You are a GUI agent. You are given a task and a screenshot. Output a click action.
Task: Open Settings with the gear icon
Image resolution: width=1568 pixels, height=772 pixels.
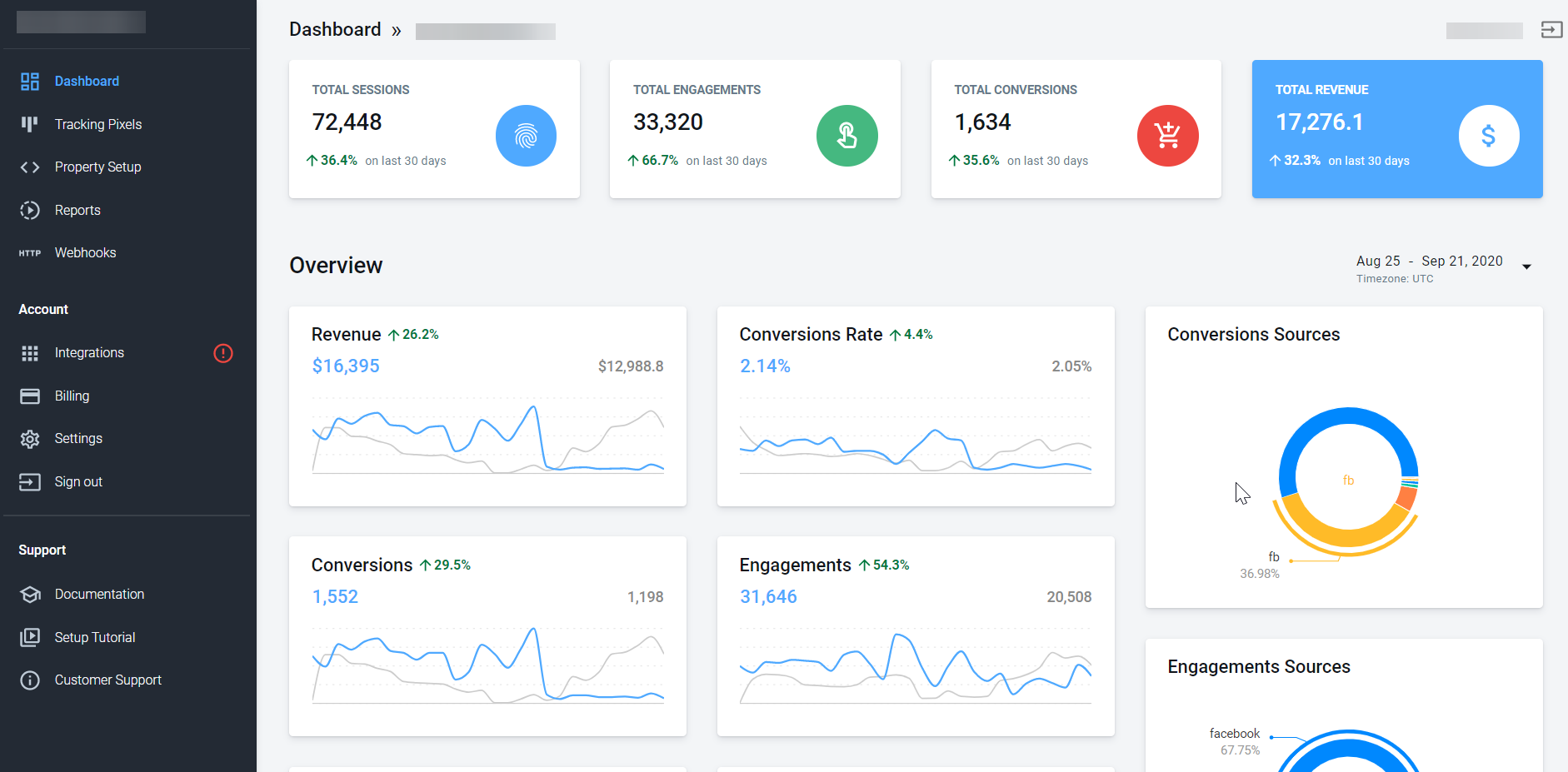point(30,438)
